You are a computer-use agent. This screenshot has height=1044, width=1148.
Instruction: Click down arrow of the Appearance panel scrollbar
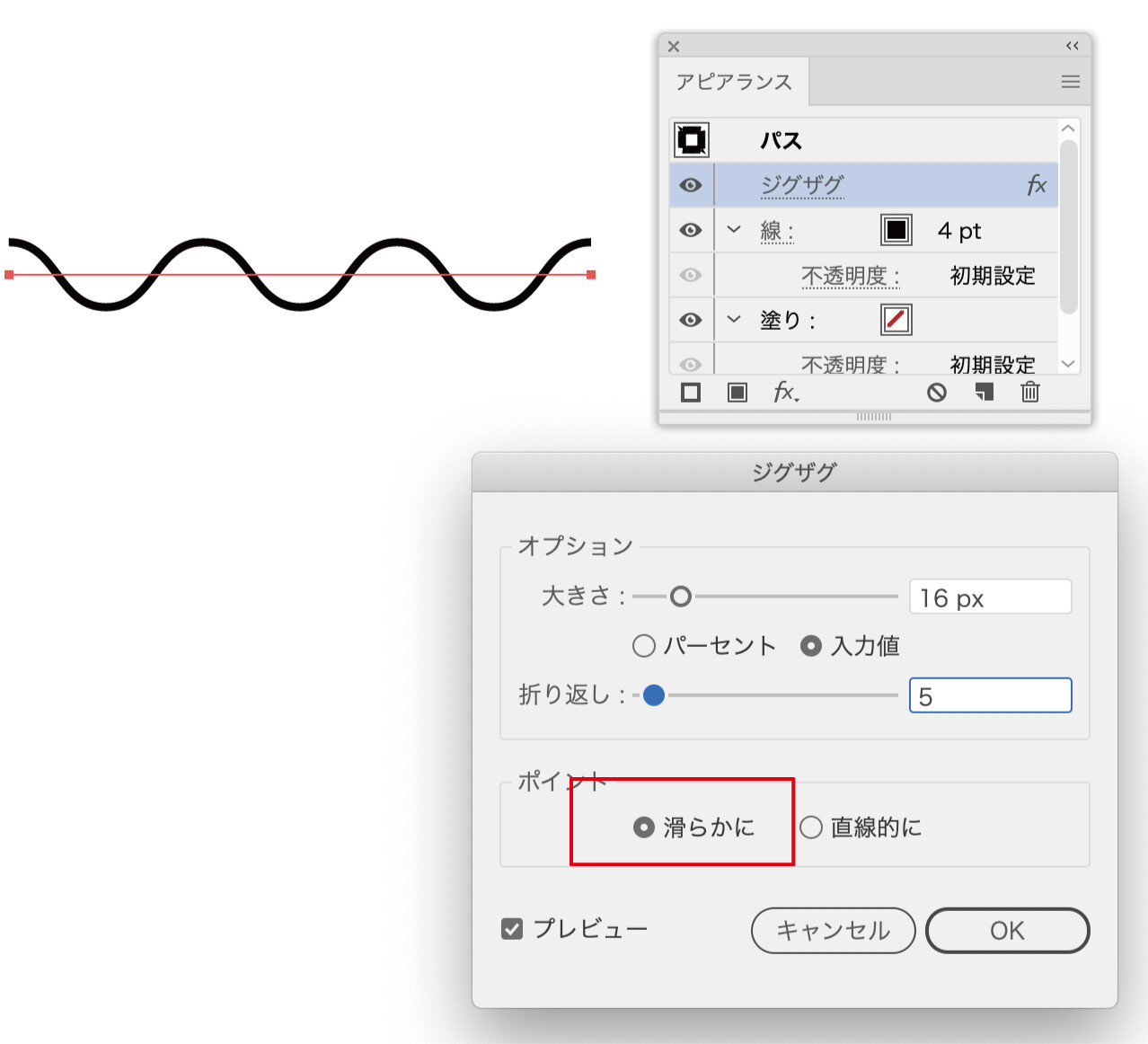1068,364
